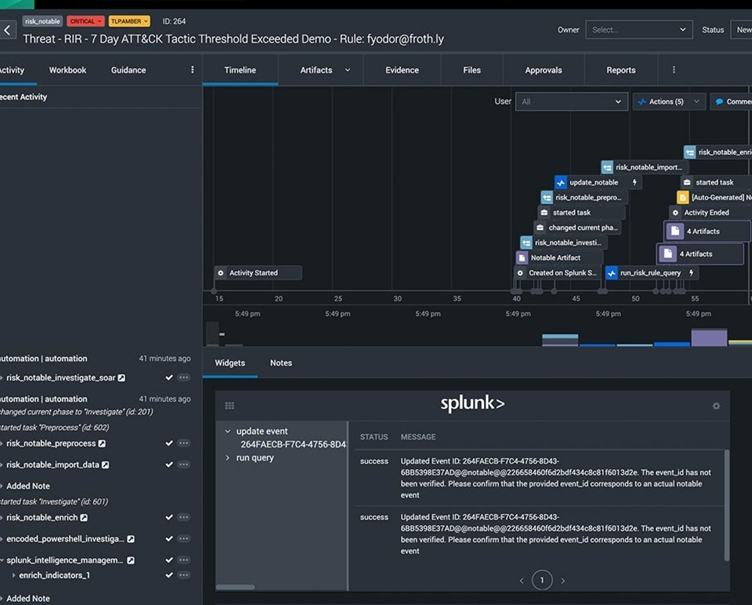Select run_risk_rule_query action on timeline
Viewport: 752px width, 605px height.
(651, 273)
